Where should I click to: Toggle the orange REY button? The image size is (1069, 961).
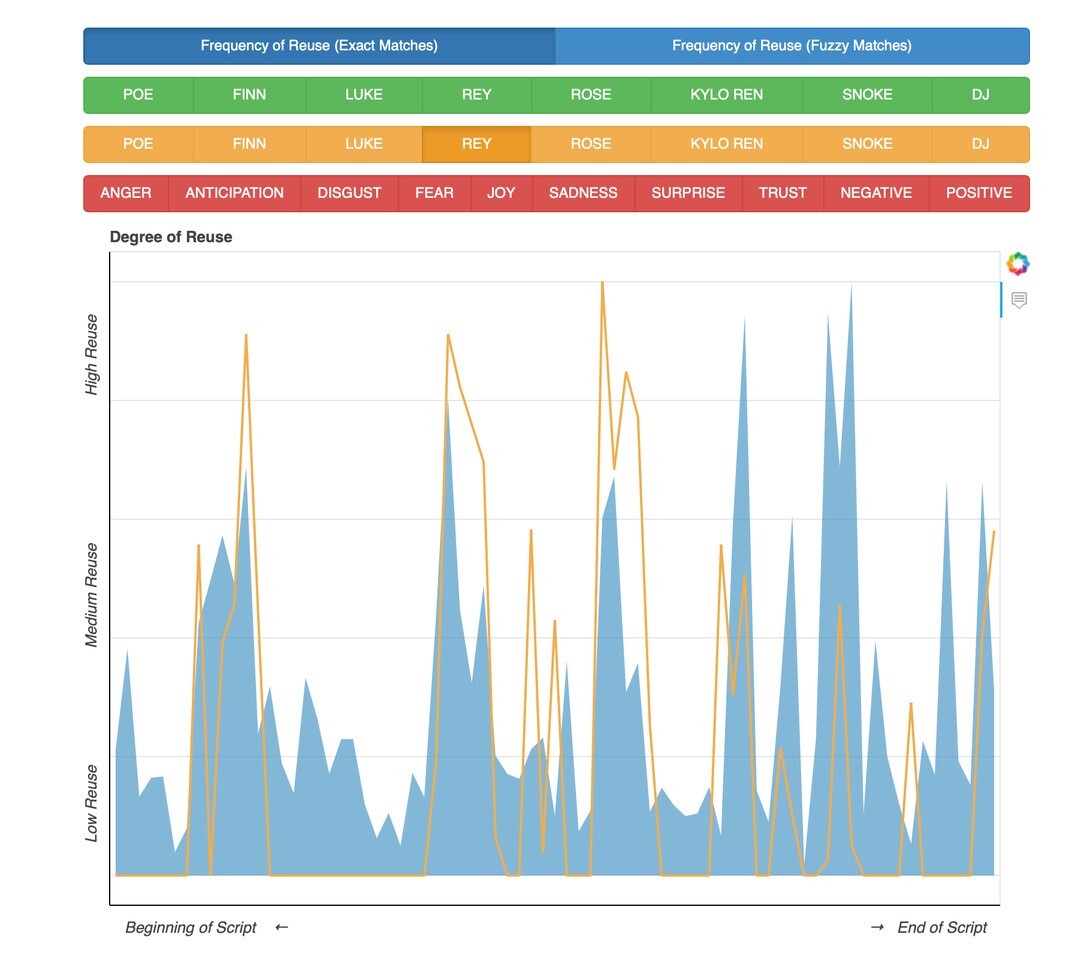click(476, 144)
